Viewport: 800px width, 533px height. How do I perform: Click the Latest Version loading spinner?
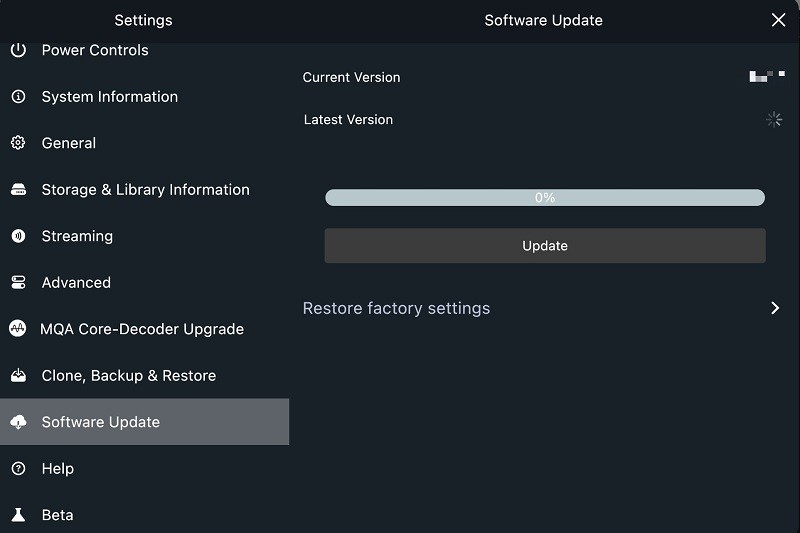pyautogui.click(x=774, y=120)
